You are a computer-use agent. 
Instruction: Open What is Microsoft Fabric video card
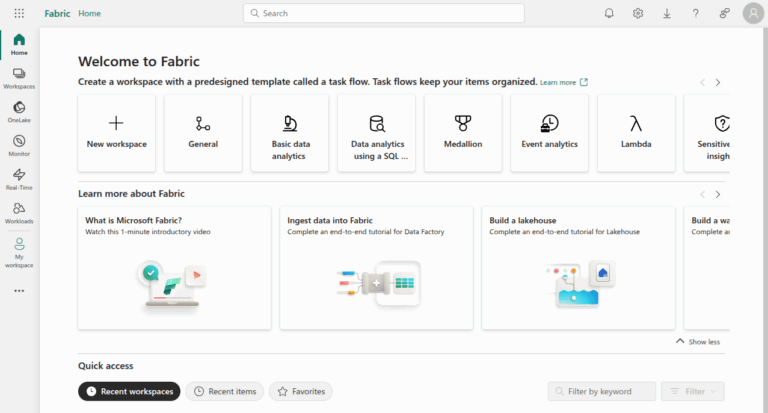[x=174, y=267]
